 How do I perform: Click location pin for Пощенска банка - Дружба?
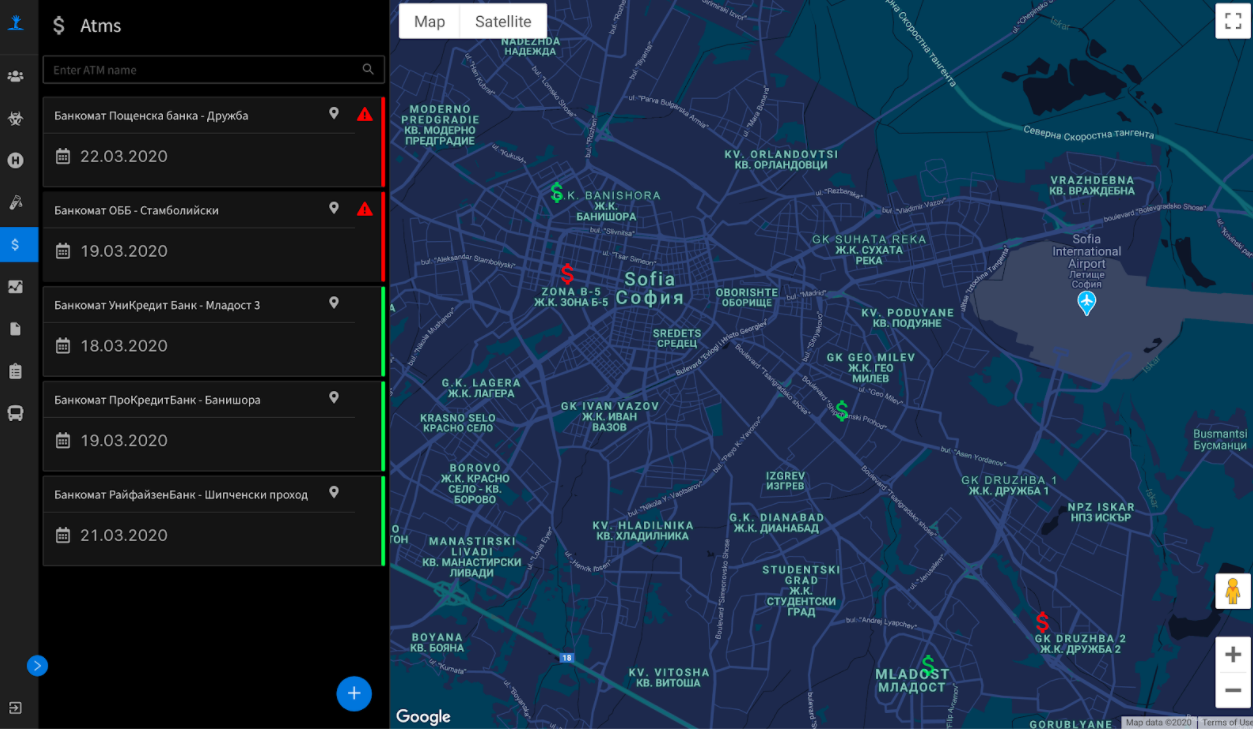334,114
